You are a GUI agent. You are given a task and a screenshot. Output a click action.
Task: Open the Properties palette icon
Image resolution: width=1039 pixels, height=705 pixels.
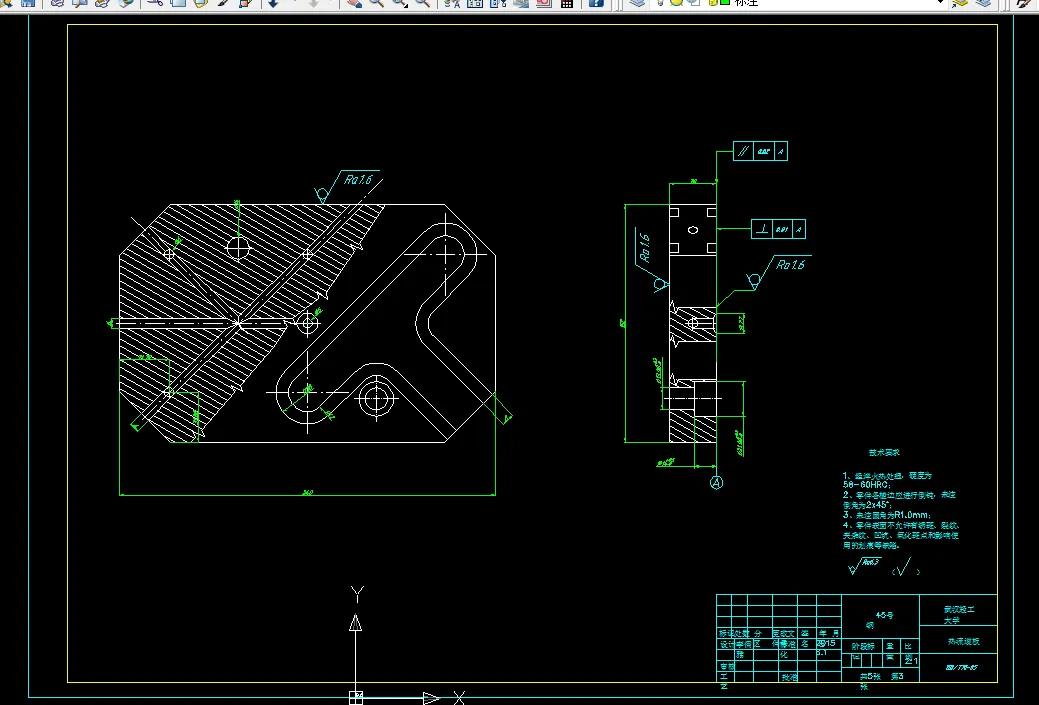click(452, 3)
